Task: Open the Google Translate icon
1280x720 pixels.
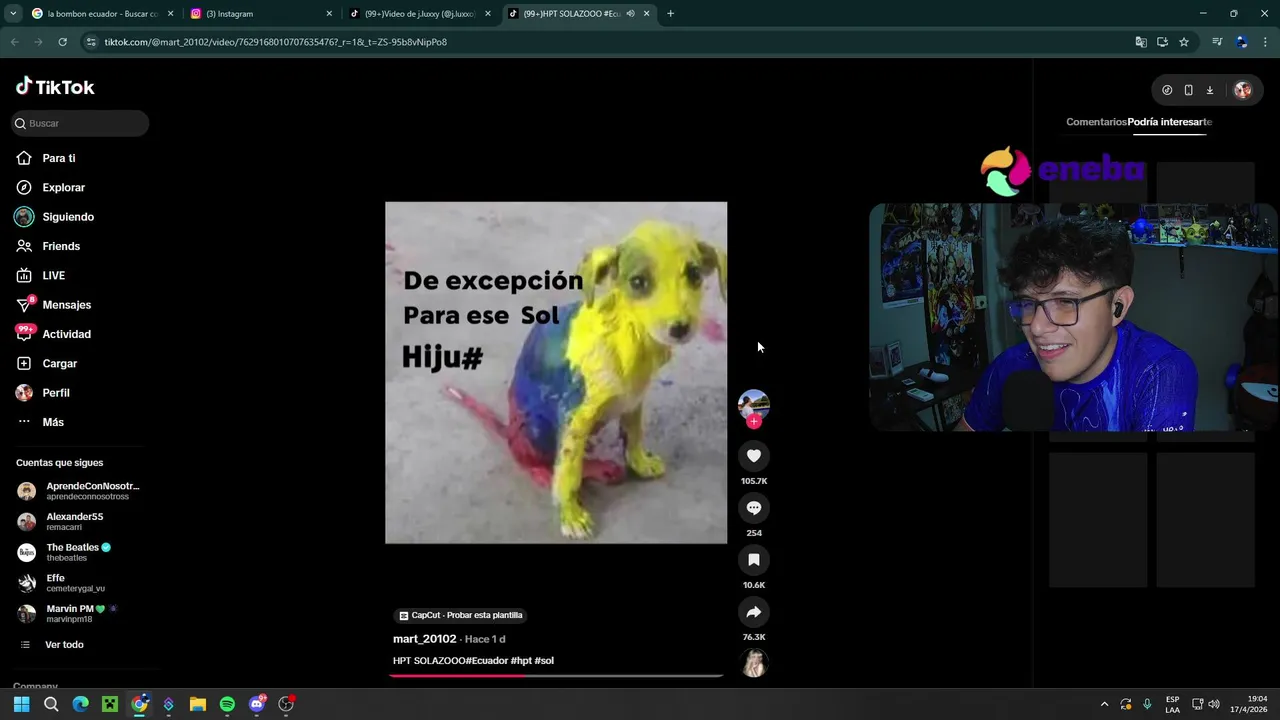Action: [x=1141, y=42]
